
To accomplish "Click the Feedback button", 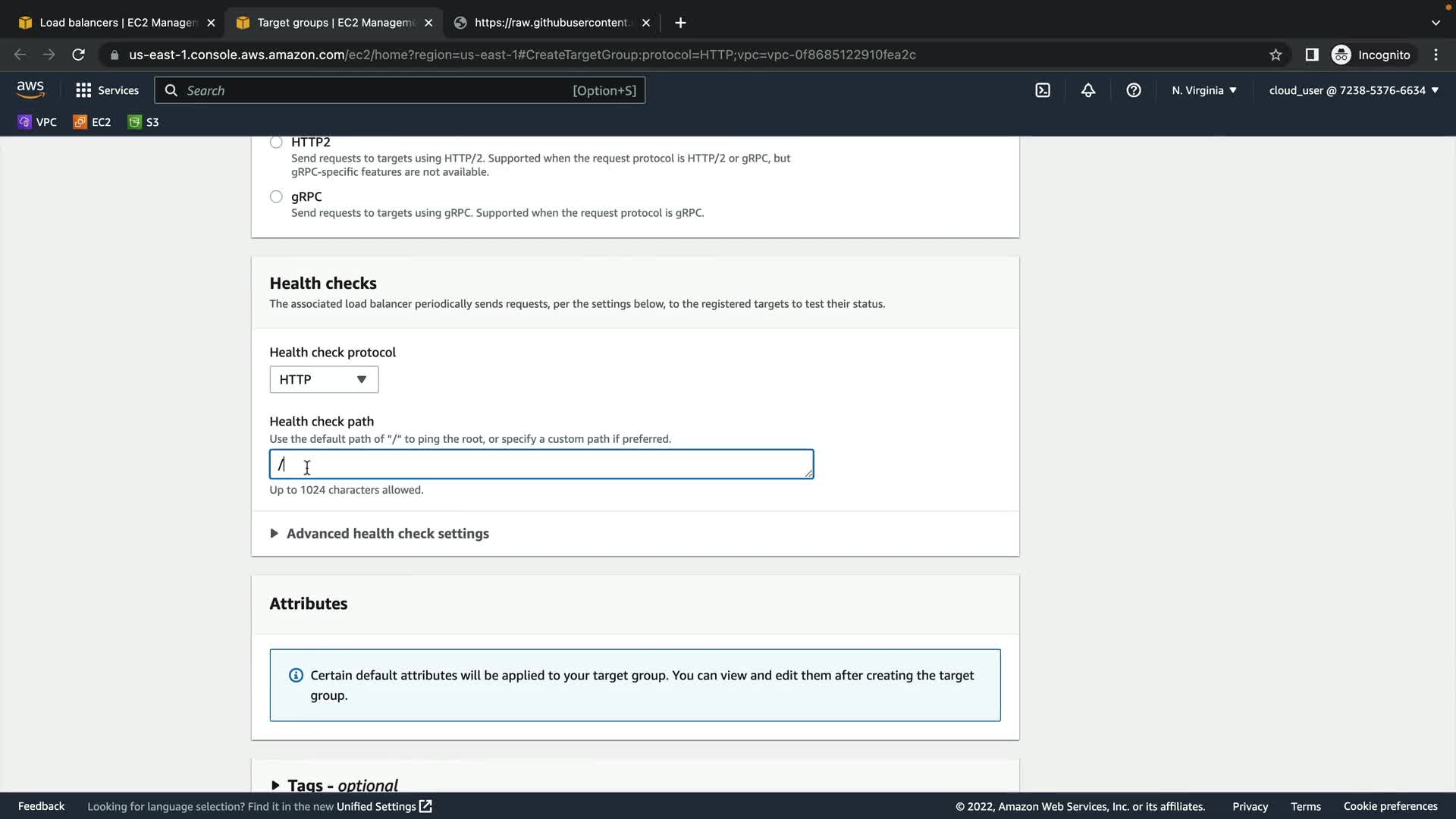I will [41, 806].
